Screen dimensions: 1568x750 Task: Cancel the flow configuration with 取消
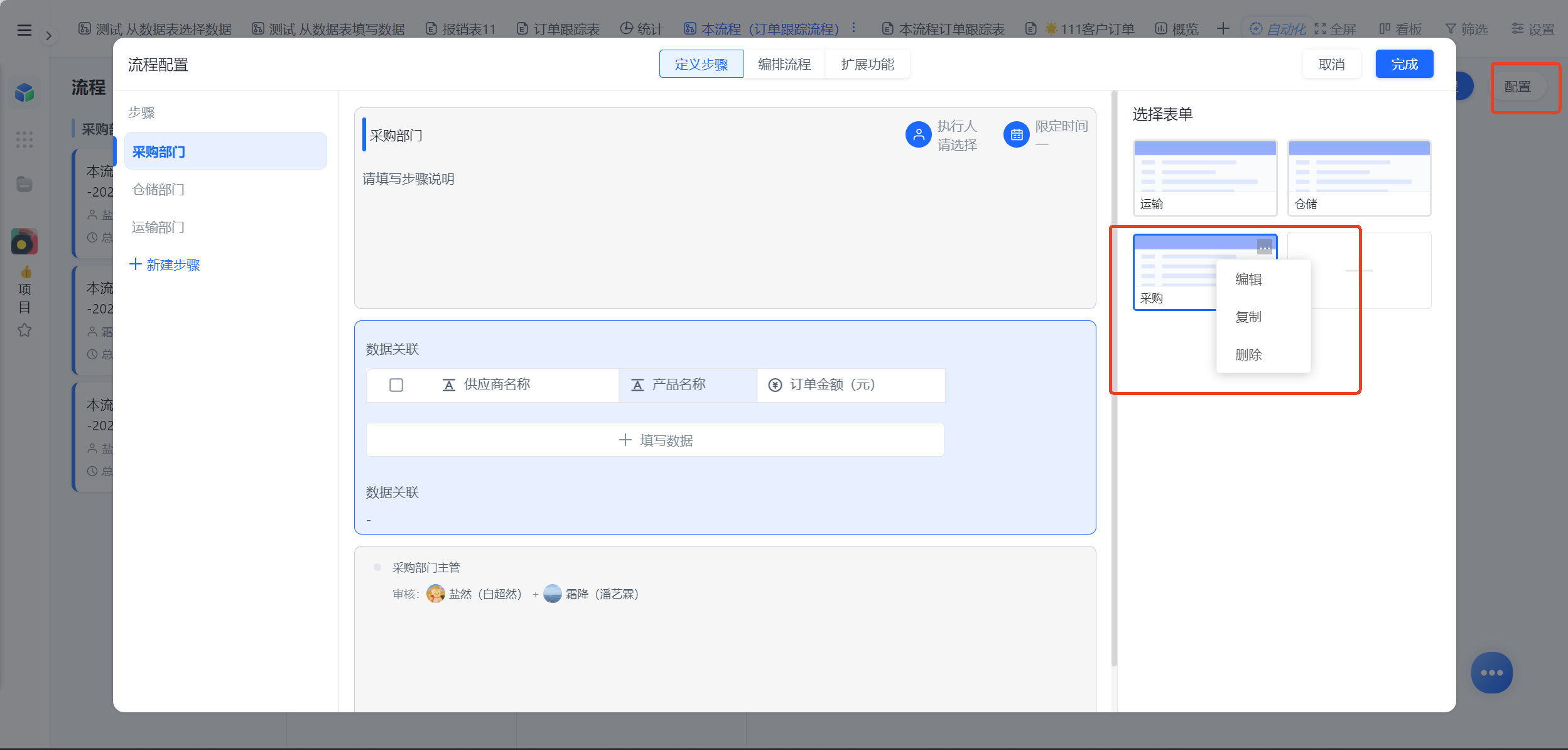coord(1332,64)
